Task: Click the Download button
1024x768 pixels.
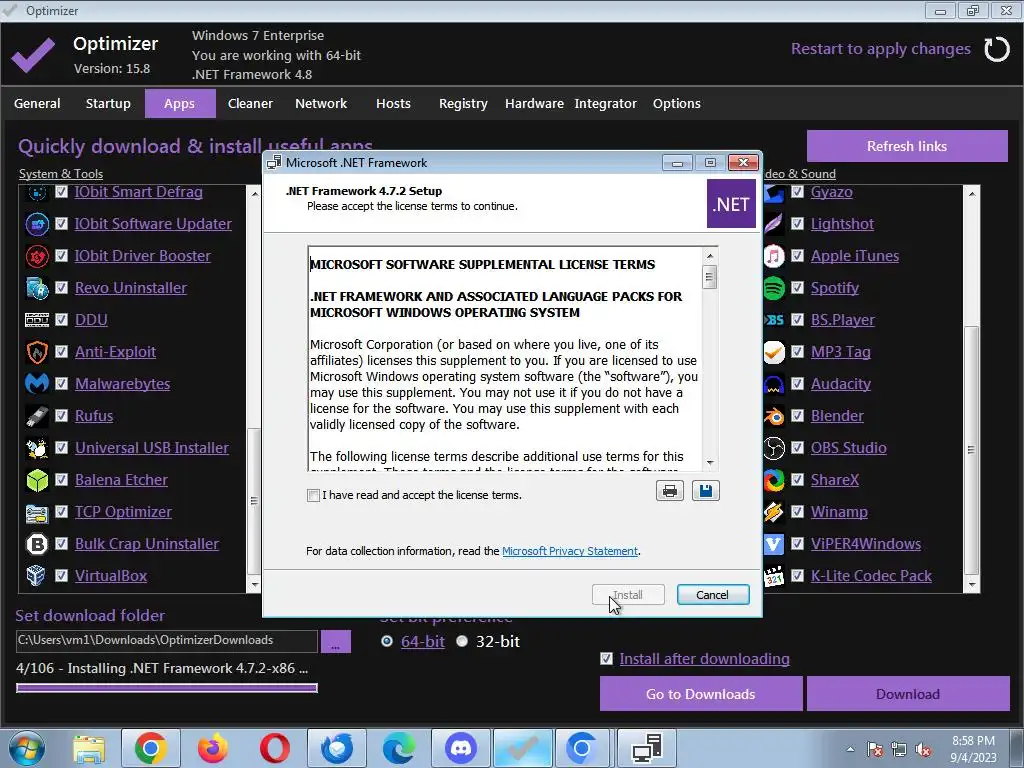Action: click(908, 694)
